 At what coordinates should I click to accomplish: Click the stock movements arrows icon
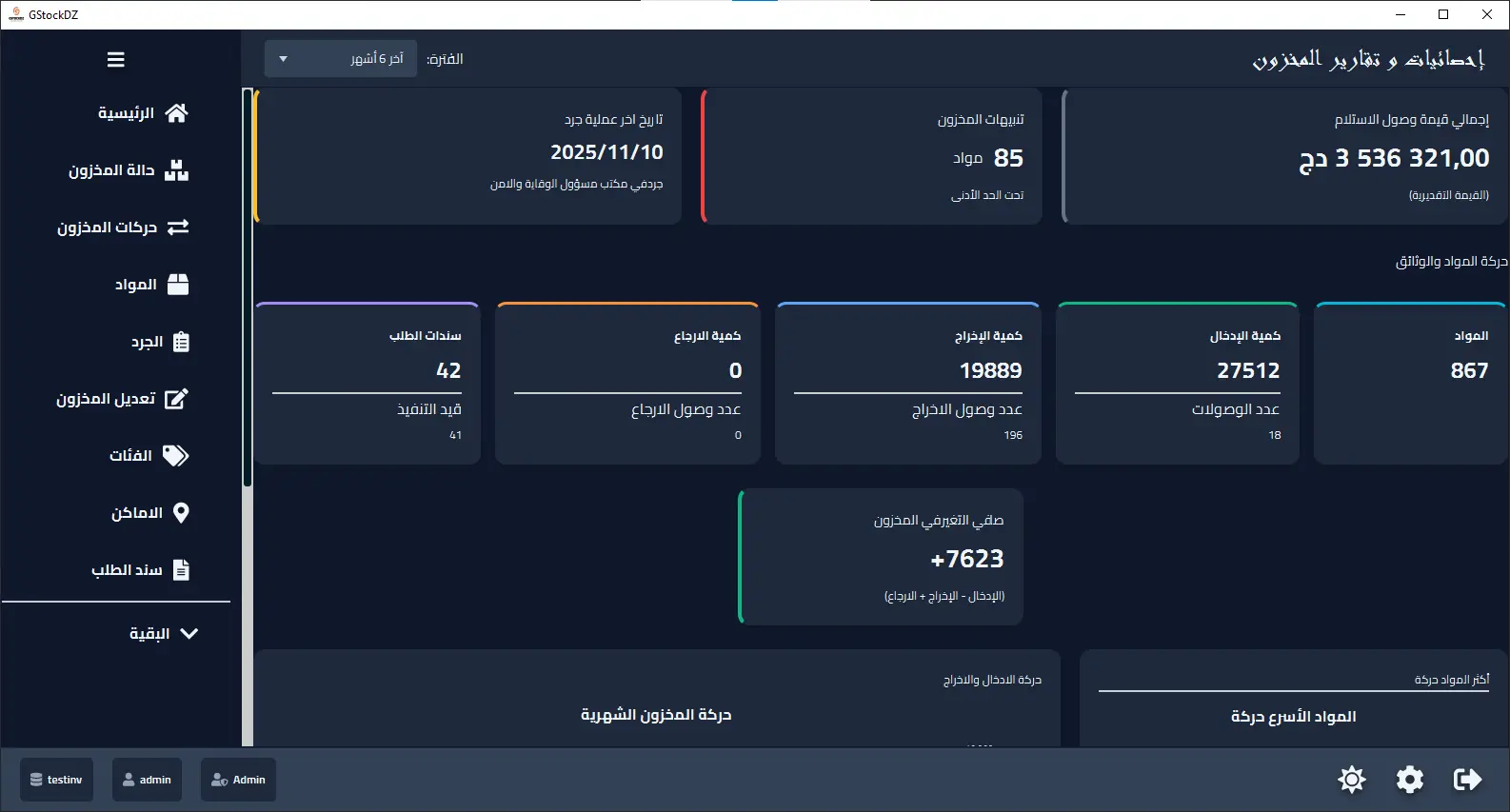click(178, 228)
